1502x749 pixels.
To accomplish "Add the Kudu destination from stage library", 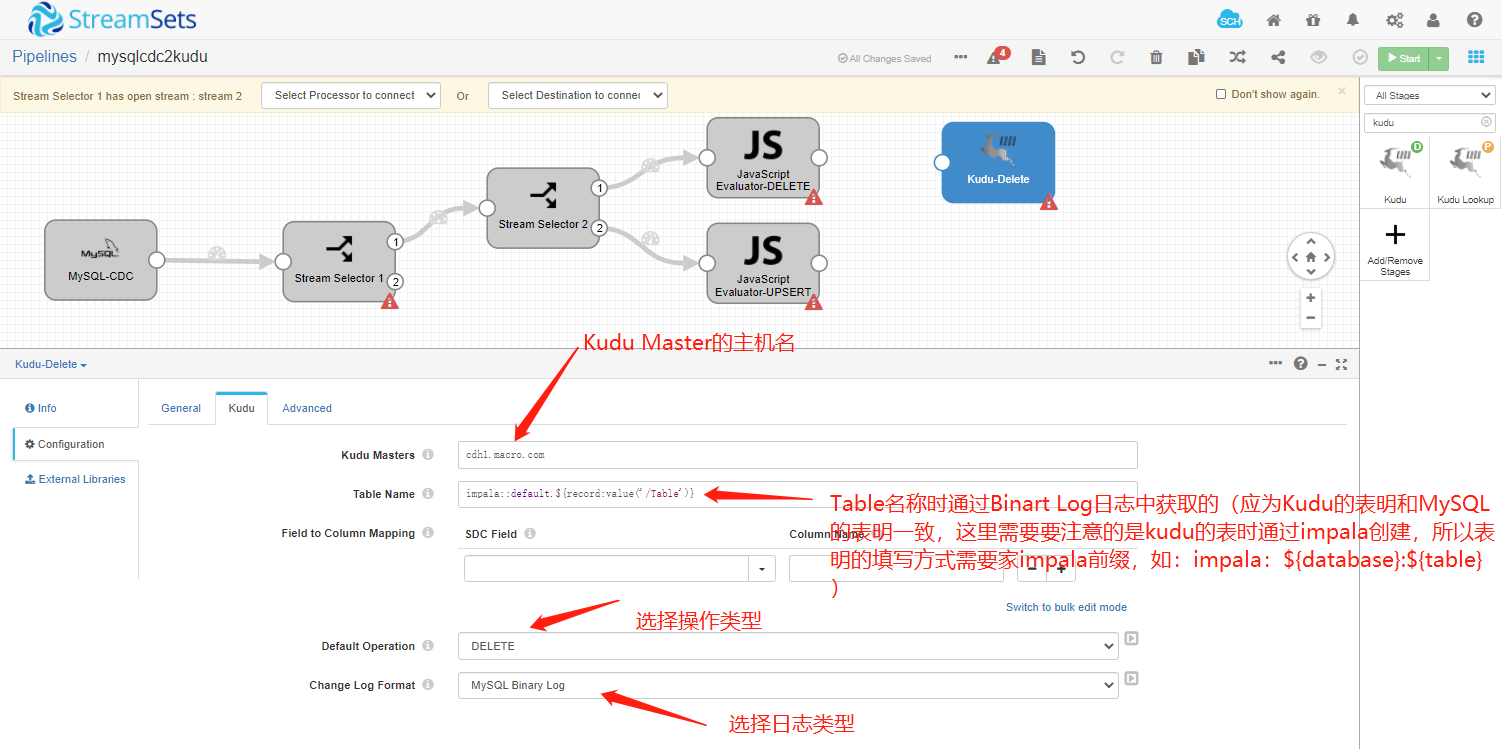I will 1395,172.
